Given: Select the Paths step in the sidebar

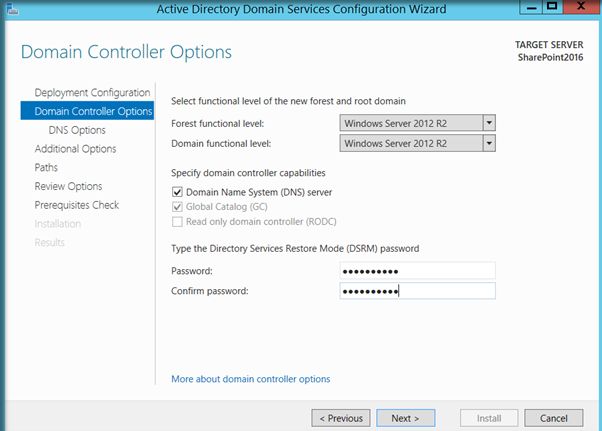Looking at the screenshot, I should tap(46, 167).
